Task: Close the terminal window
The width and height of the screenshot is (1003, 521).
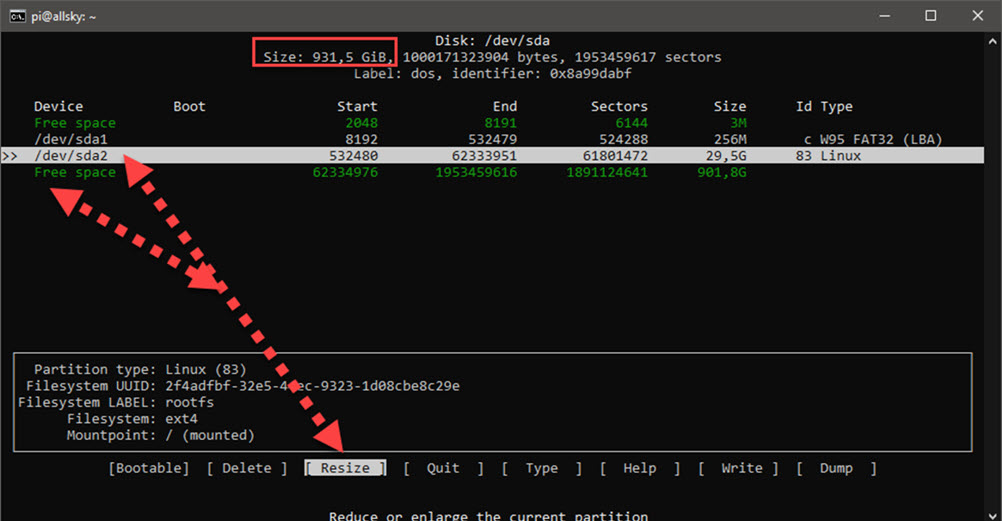Action: pyautogui.click(x=977, y=15)
